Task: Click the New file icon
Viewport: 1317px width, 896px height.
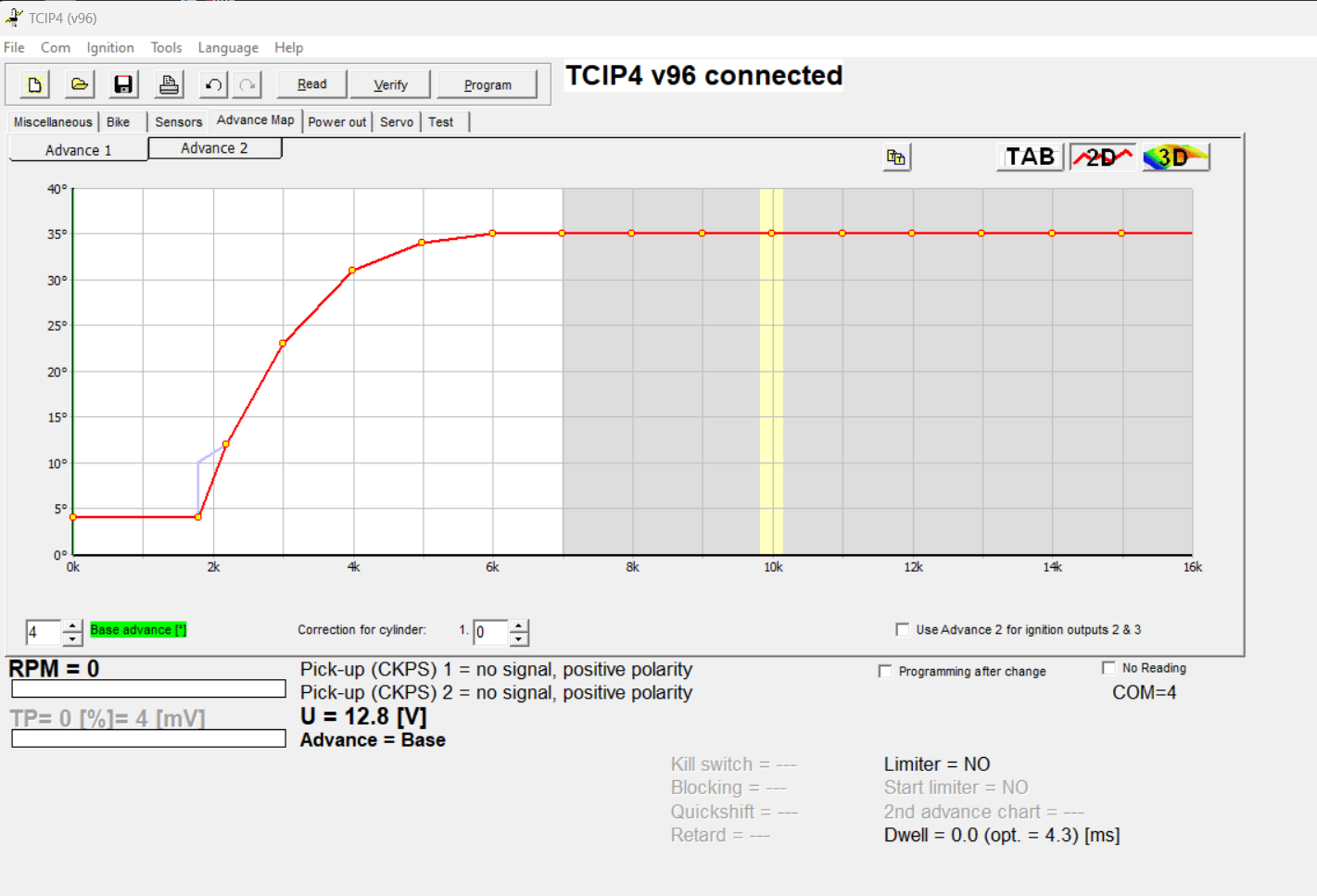Action: tap(35, 84)
